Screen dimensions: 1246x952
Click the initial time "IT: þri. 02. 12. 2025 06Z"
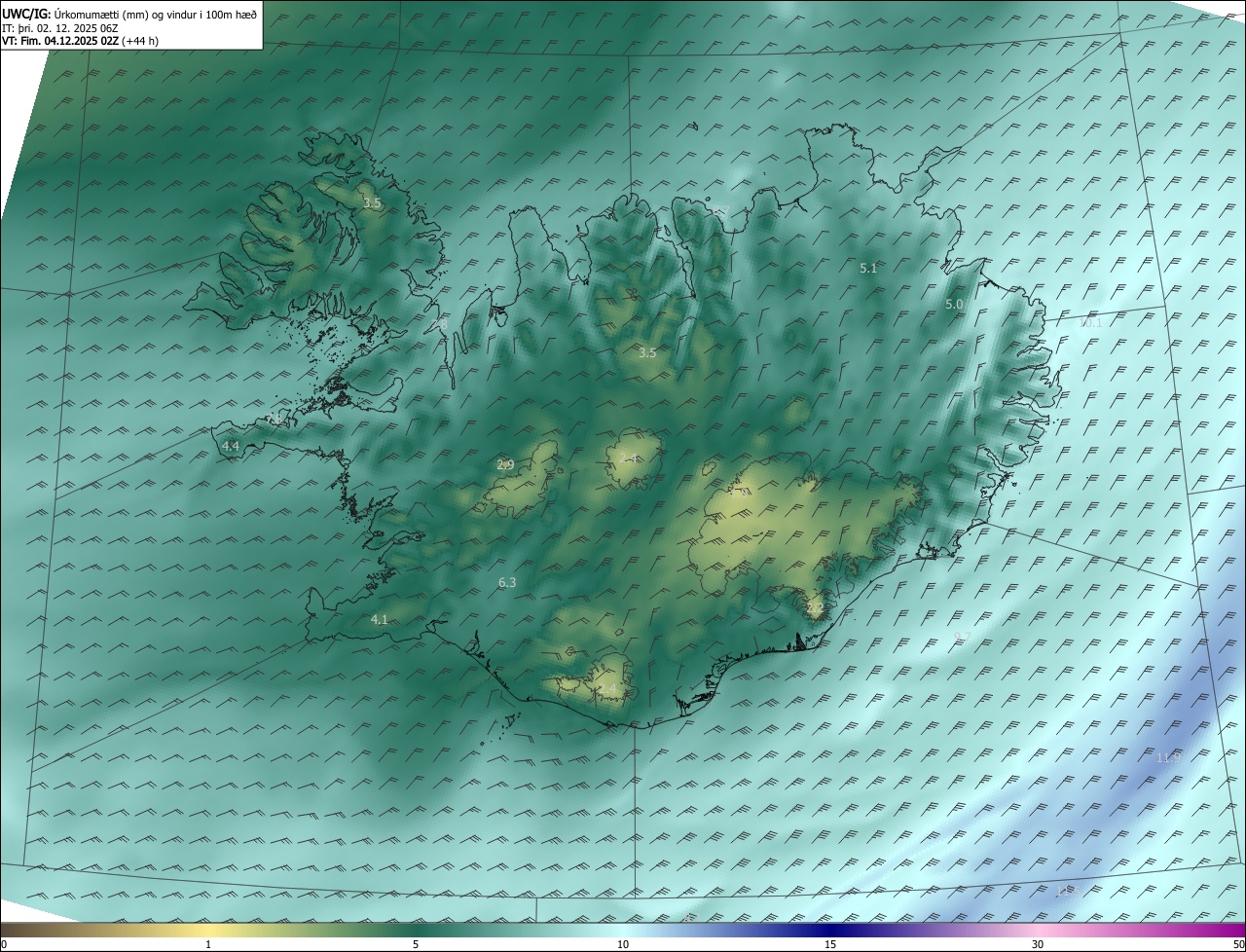pos(60,27)
